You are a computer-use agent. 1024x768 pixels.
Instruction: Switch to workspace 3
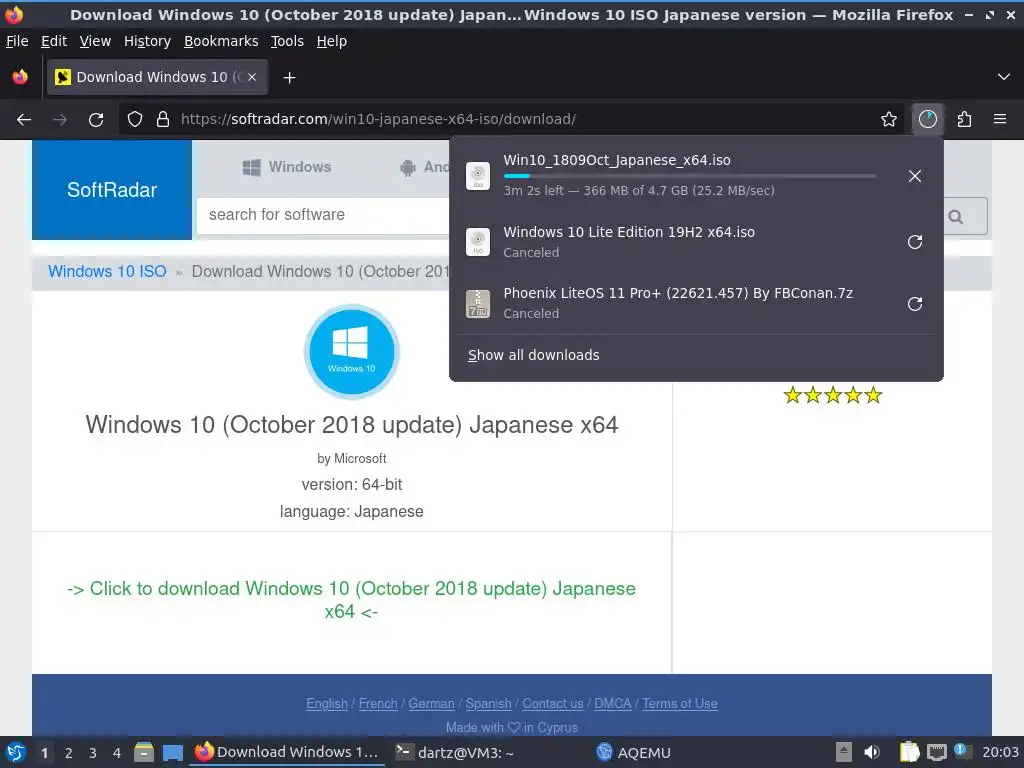(x=93, y=753)
